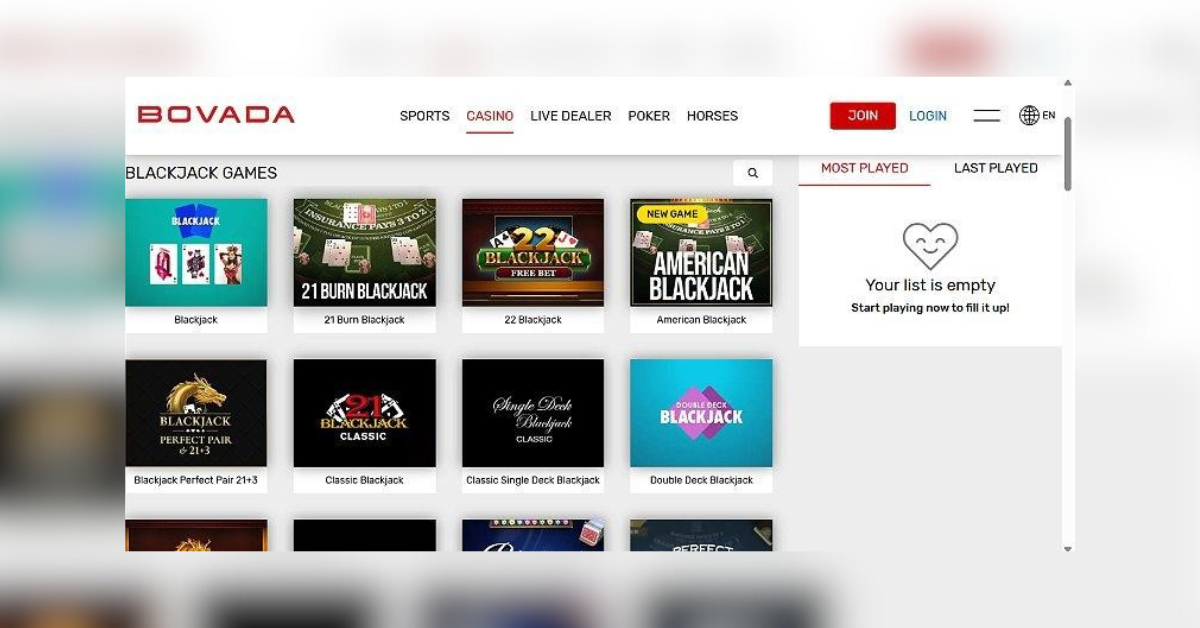Switch to the Most Played tab
This screenshot has width=1200, height=628.
864,168
